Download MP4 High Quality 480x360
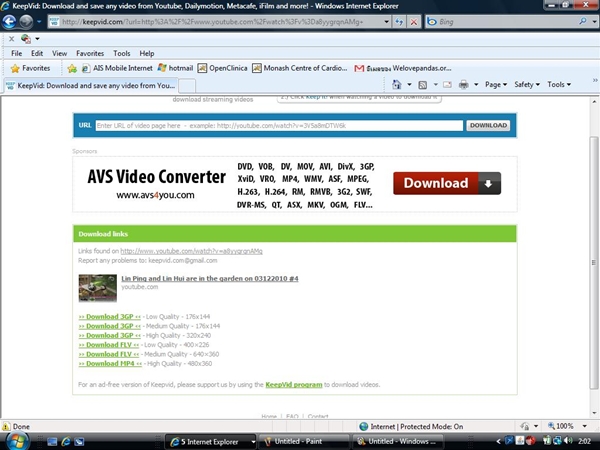 click(x=110, y=364)
